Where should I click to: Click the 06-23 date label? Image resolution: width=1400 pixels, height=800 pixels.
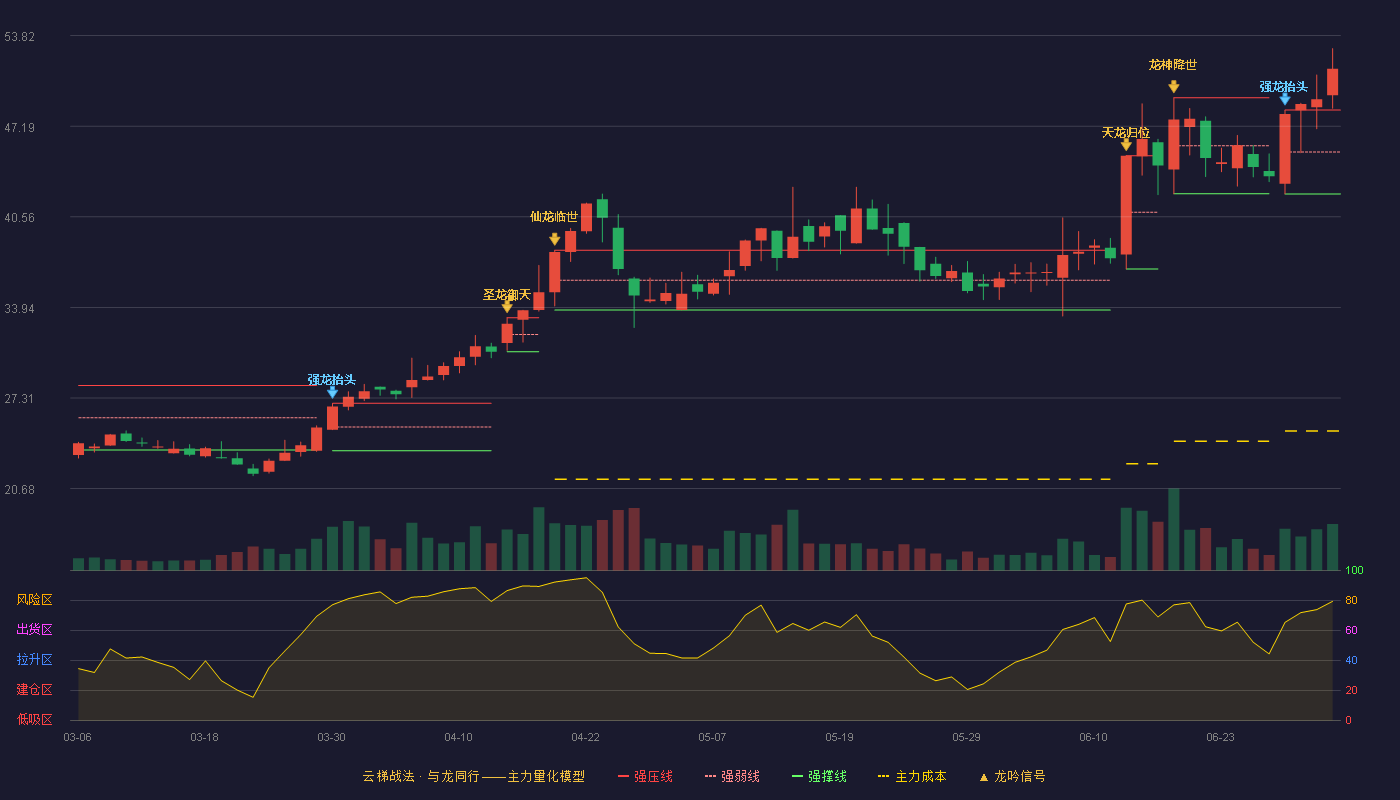[x=1220, y=737]
